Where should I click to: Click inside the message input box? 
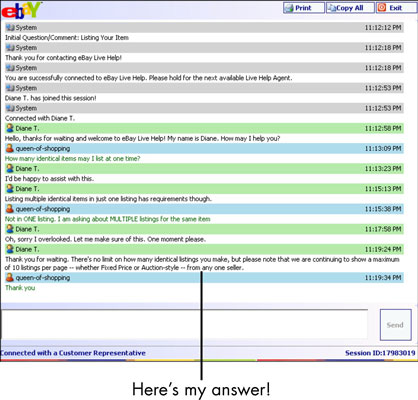coord(185,324)
